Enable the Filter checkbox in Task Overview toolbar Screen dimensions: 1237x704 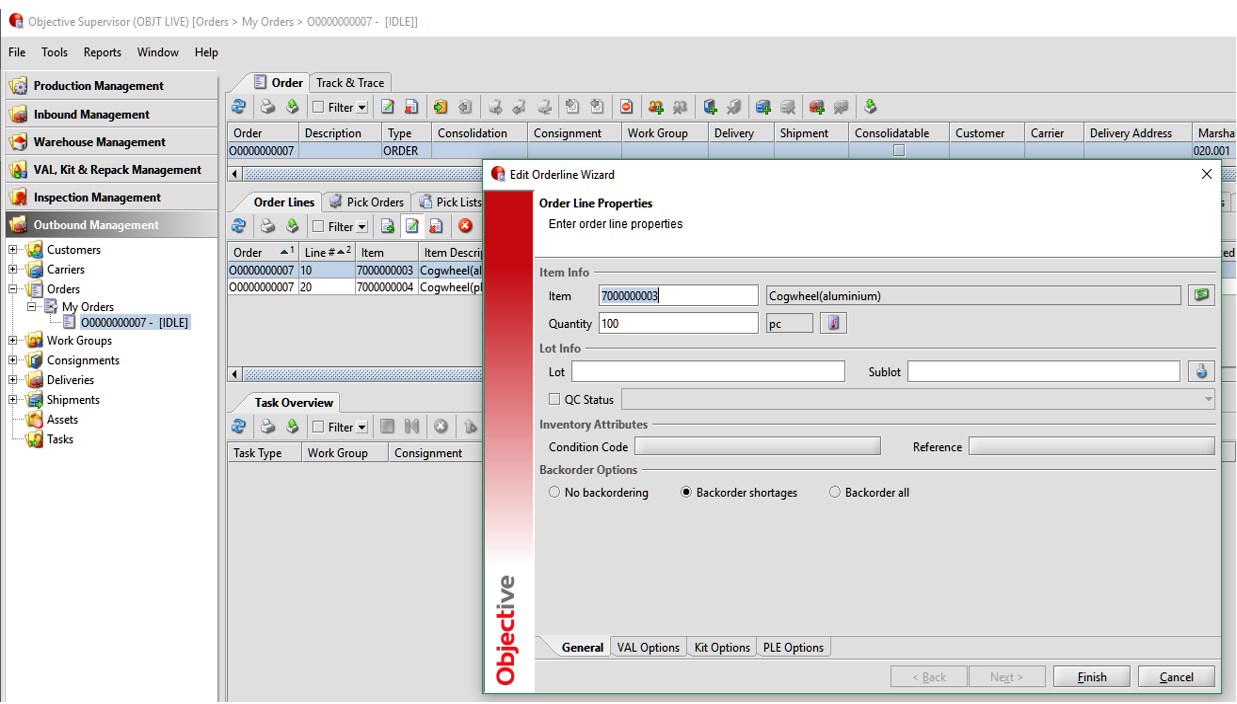coord(318,427)
